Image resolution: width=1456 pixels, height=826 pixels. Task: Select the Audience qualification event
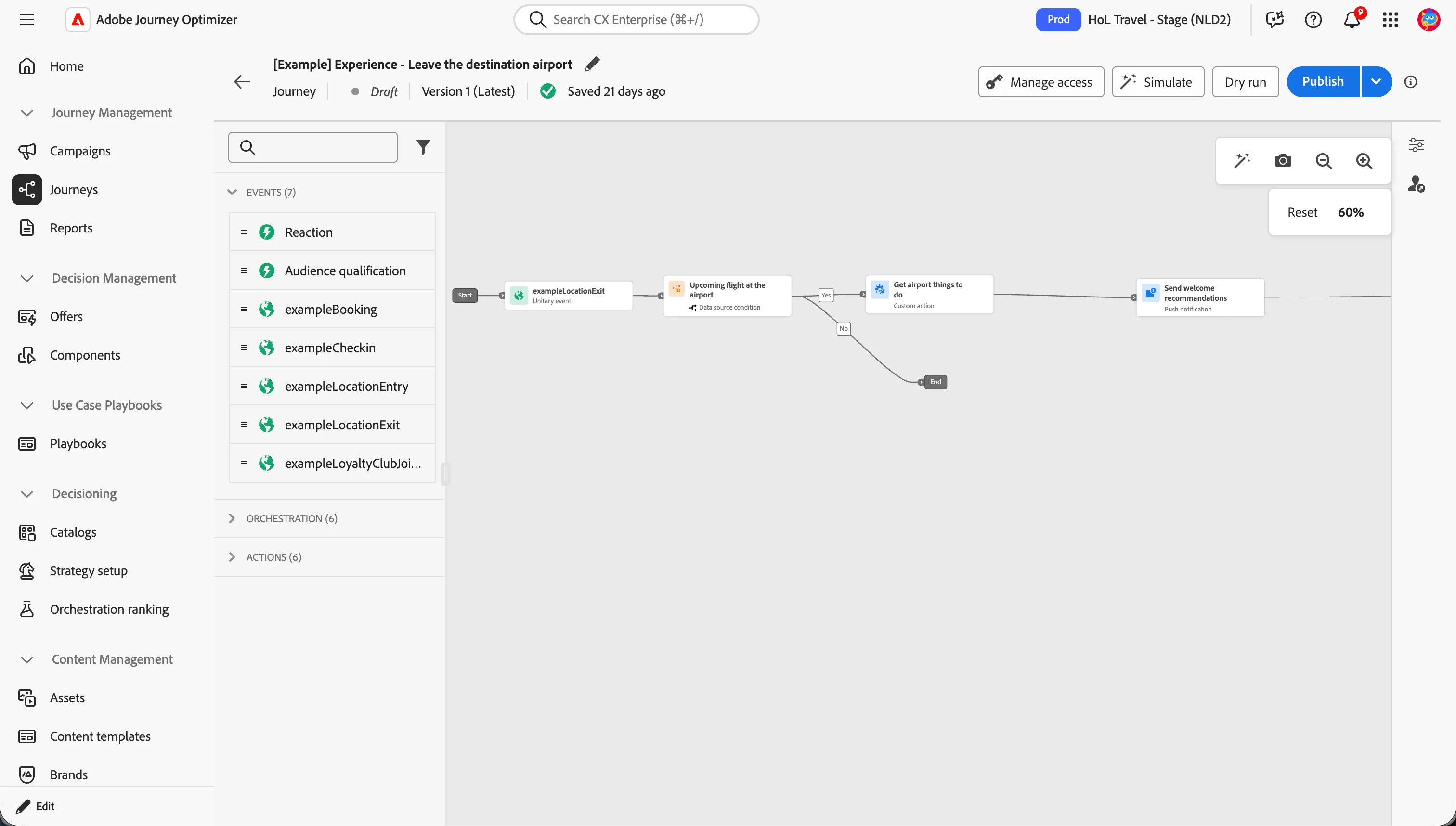(333, 271)
